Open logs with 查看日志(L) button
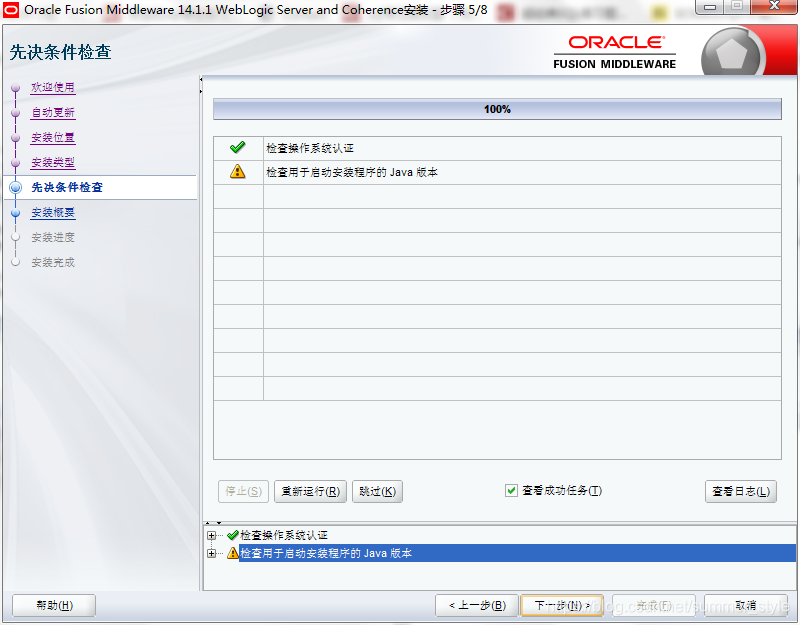 (x=741, y=491)
